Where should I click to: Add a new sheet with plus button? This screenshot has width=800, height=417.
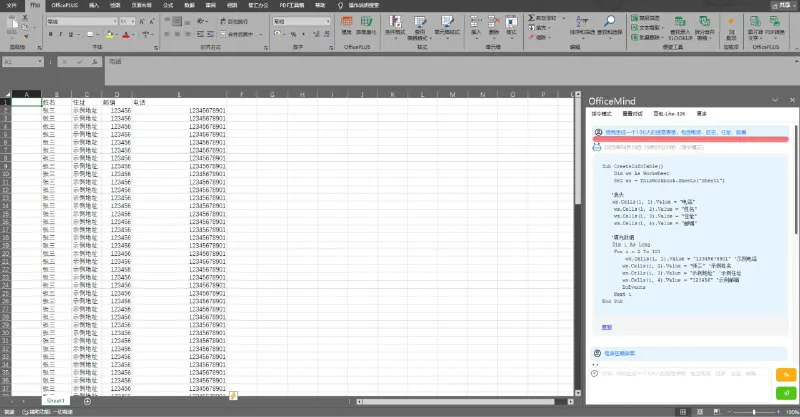(x=87, y=401)
